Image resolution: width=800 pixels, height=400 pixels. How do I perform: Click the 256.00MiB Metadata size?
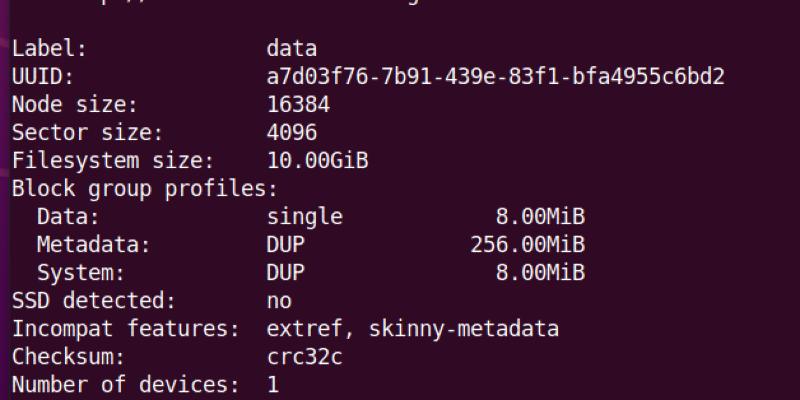point(527,244)
